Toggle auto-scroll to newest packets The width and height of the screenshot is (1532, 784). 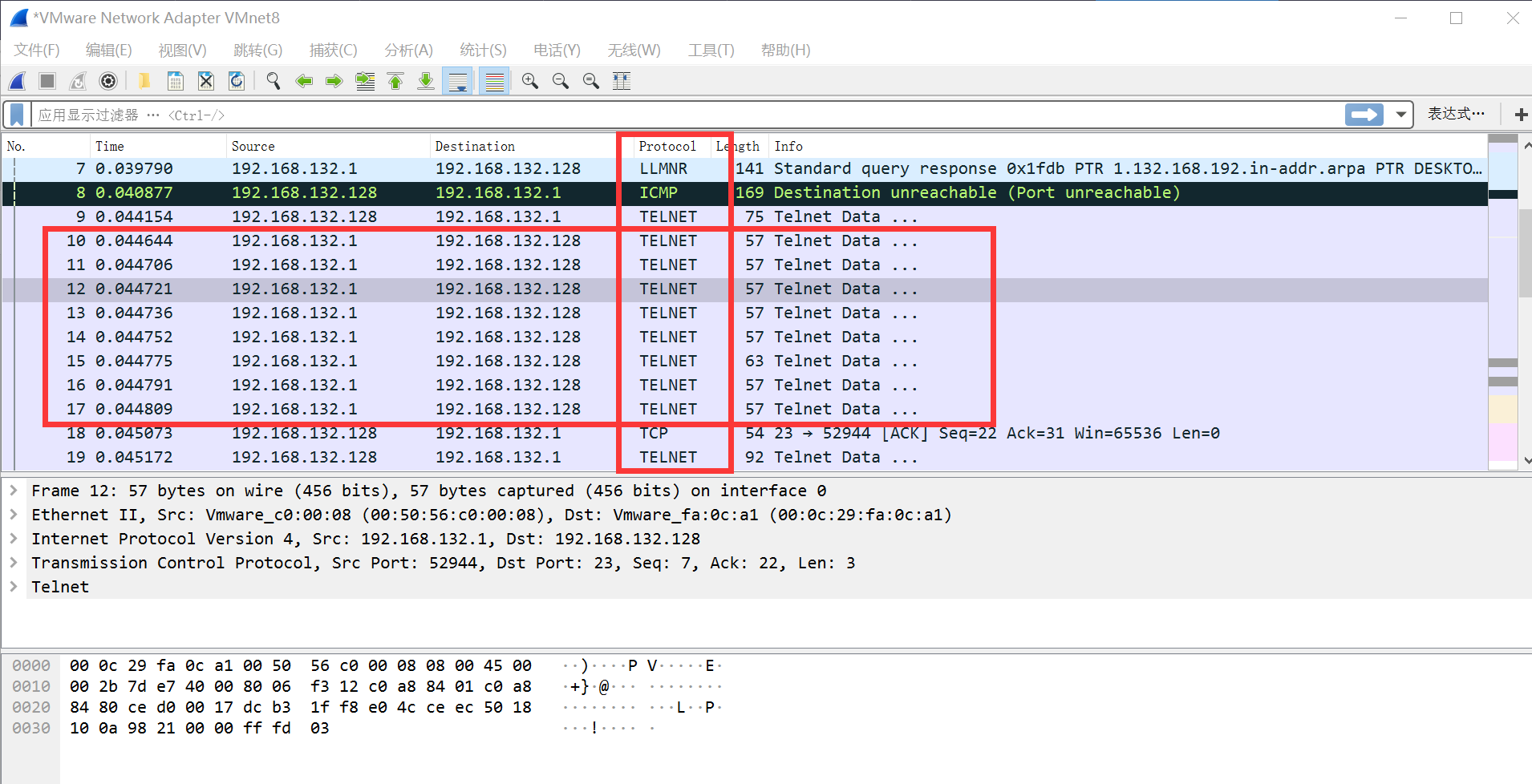point(457,80)
